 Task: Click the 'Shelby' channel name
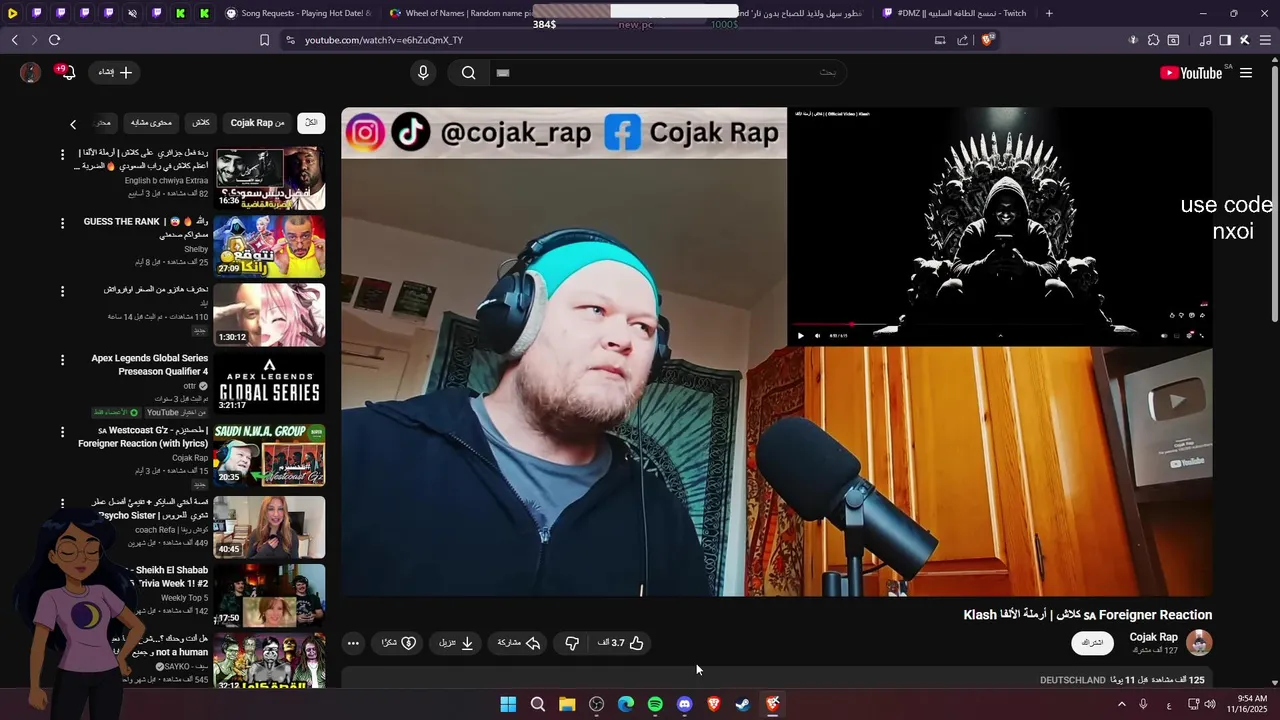coord(196,250)
